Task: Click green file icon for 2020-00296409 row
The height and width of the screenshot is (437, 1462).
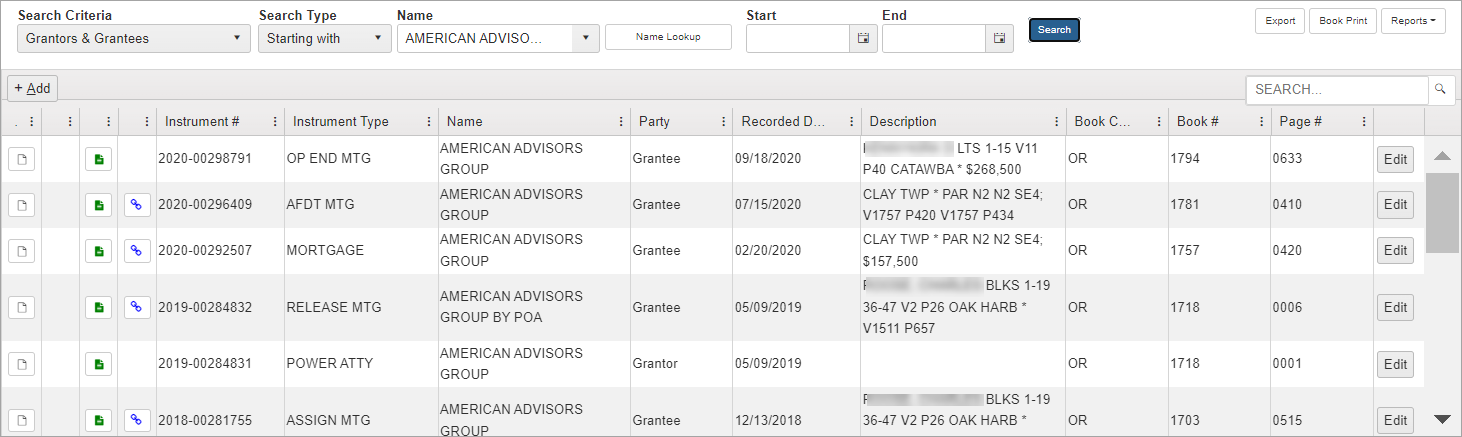Action: [98, 205]
